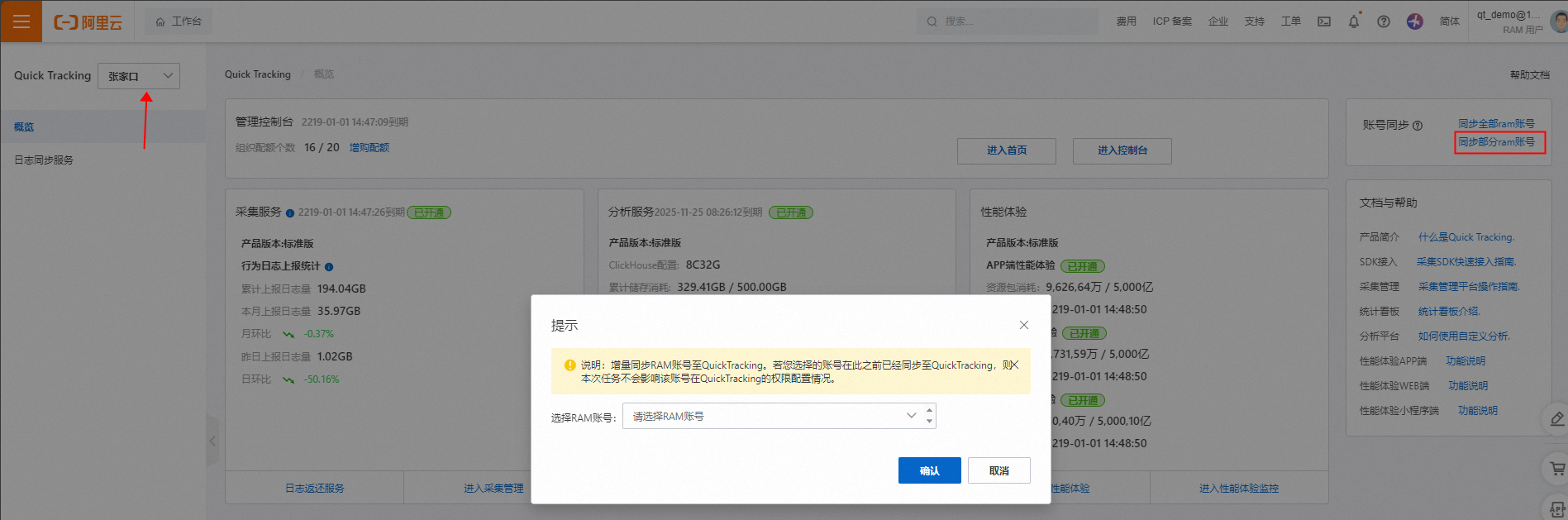Open the 支持 menu
The height and width of the screenshot is (520, 1568).
[x=1255, y=21]
